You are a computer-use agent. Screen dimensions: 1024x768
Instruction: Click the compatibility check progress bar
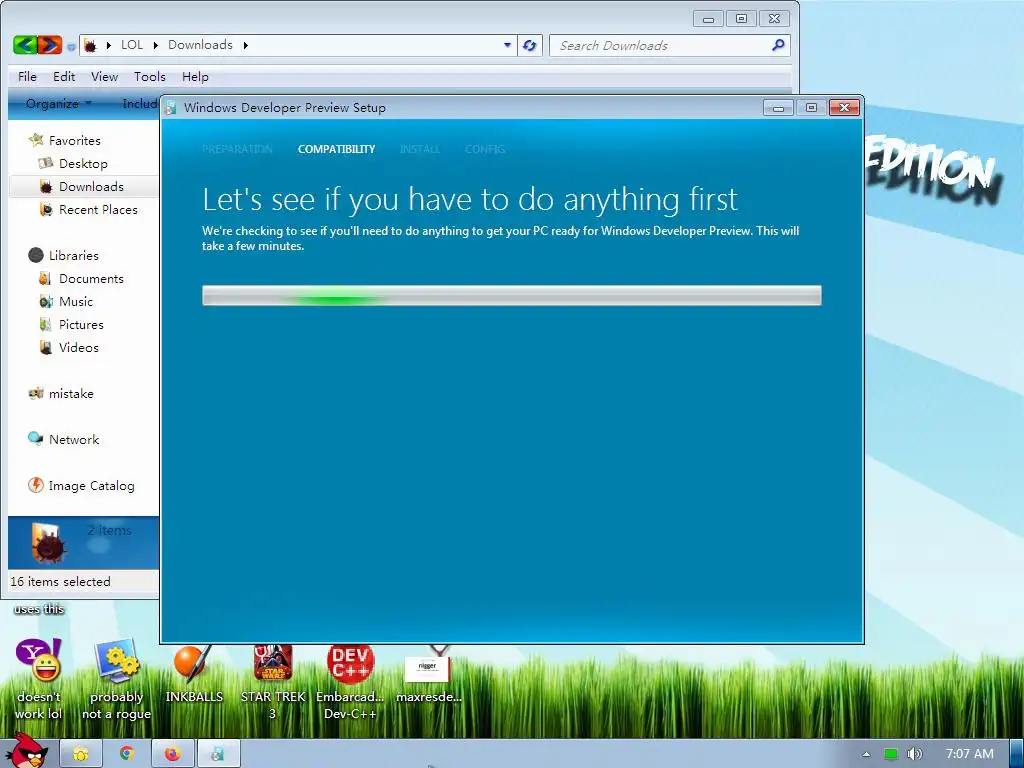512,295
